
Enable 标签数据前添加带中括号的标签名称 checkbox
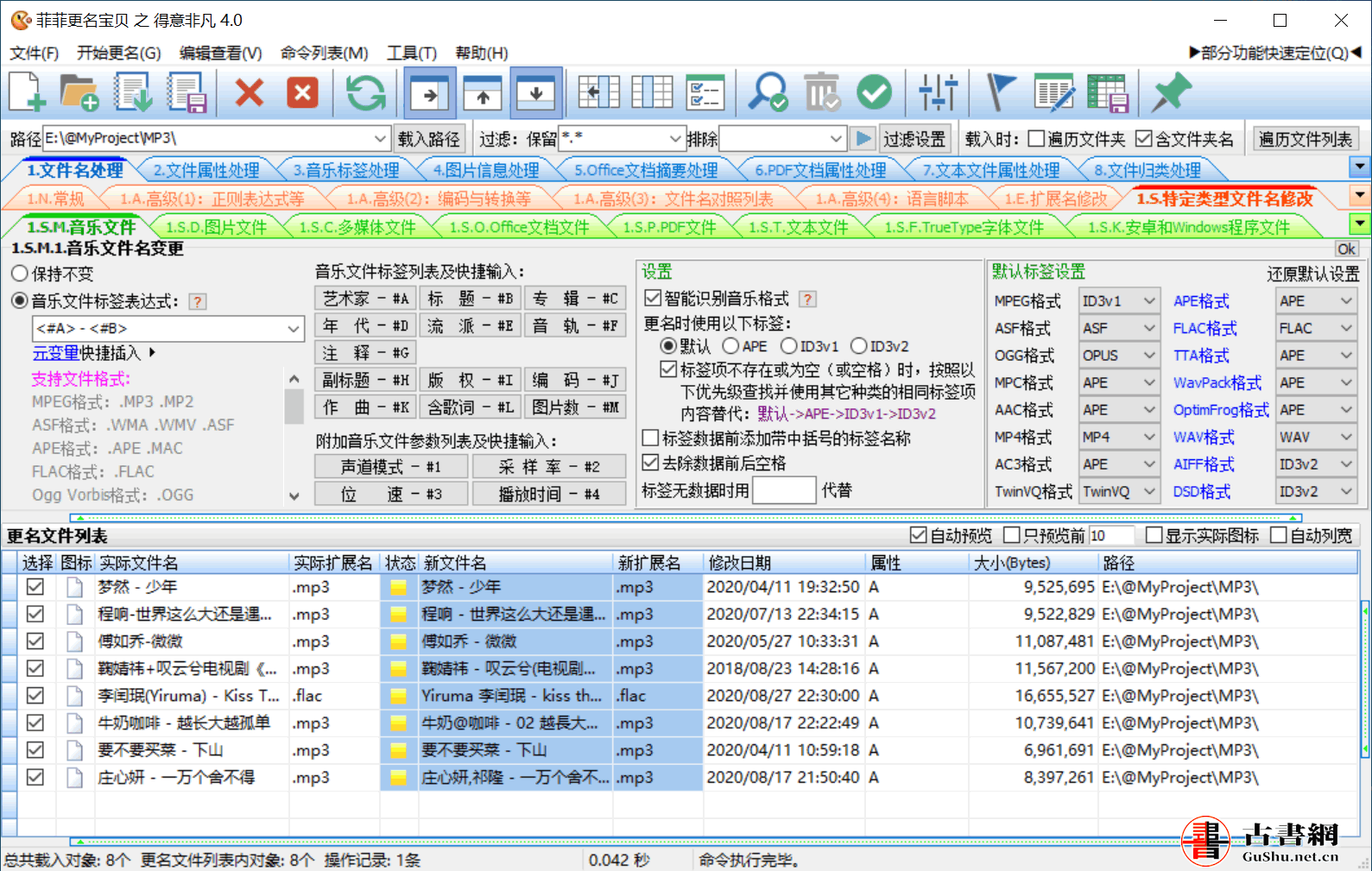tap(651, 439)
